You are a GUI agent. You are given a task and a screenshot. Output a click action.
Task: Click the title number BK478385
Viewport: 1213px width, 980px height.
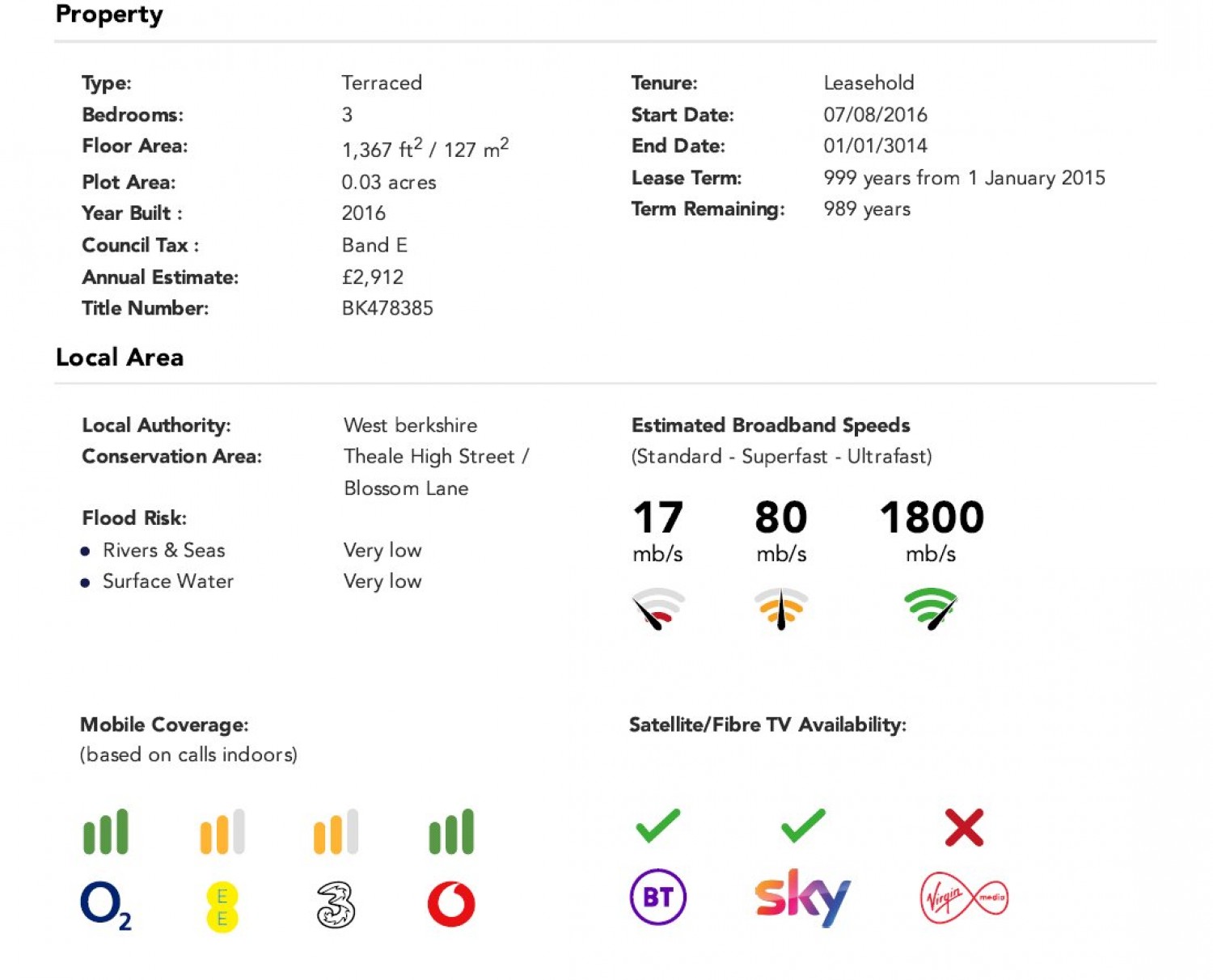click(387, 308)
